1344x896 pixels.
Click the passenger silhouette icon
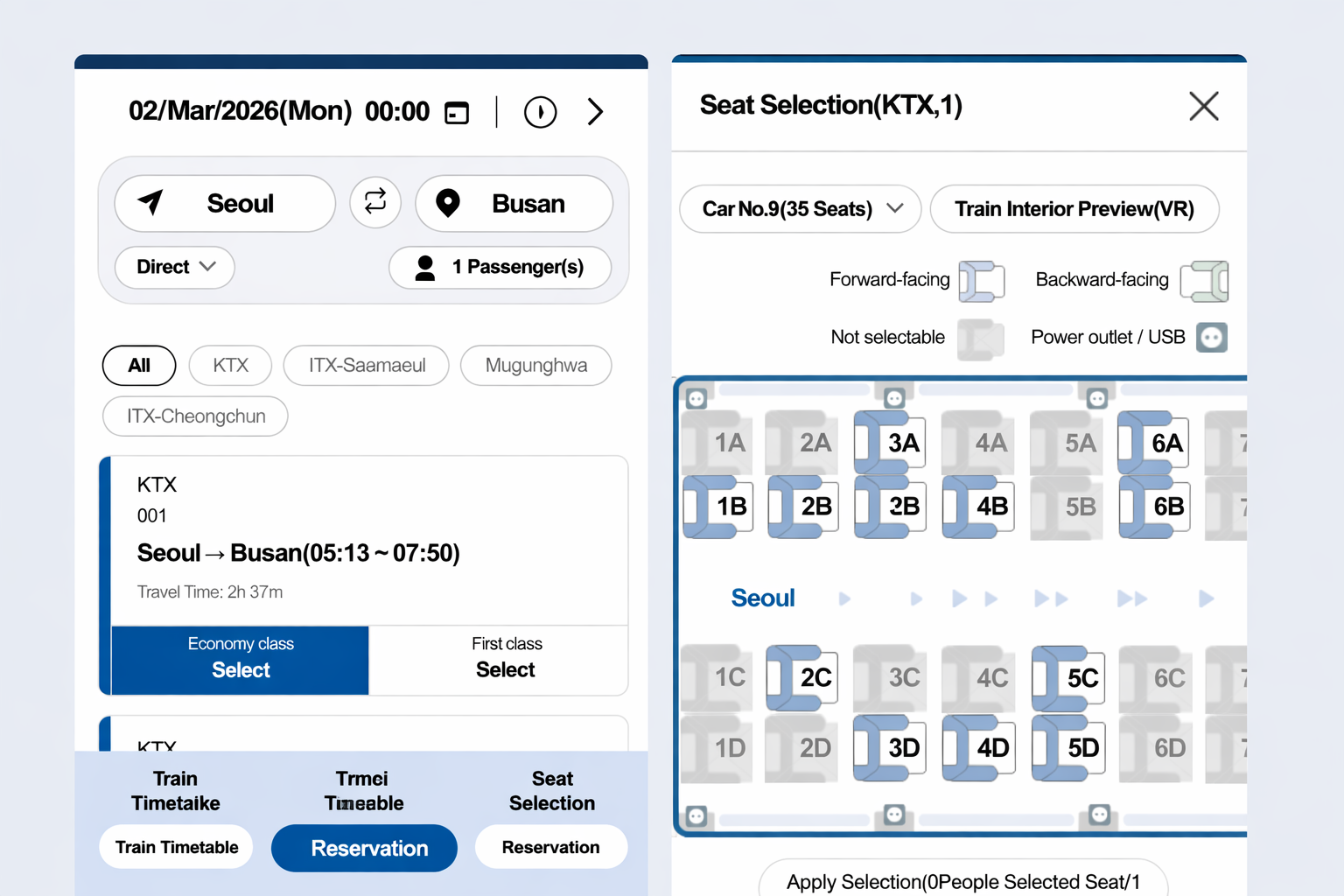tap(425, 268)
